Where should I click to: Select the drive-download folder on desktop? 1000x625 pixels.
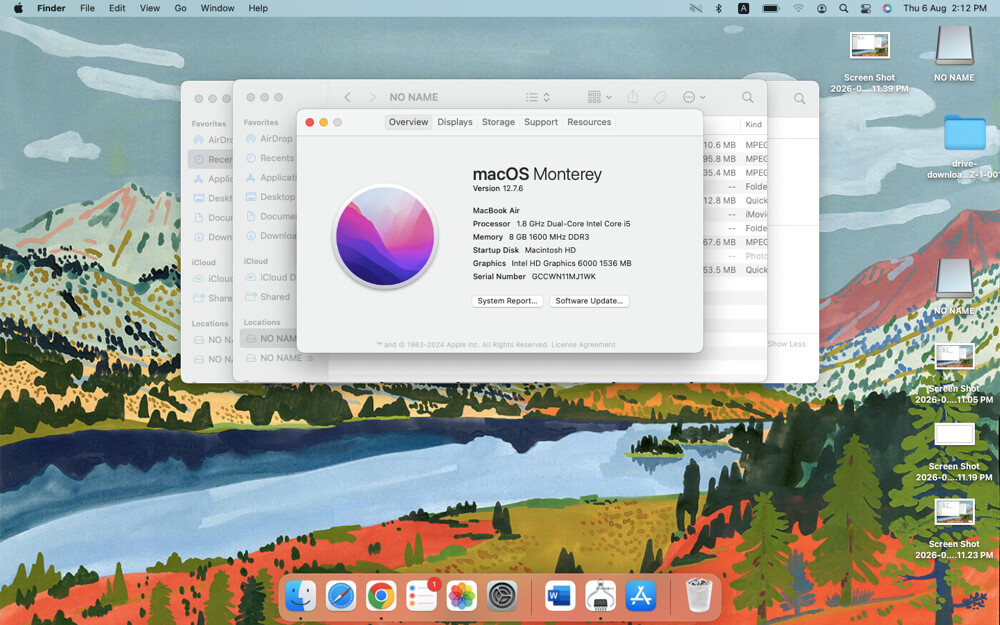pos(964,147)
